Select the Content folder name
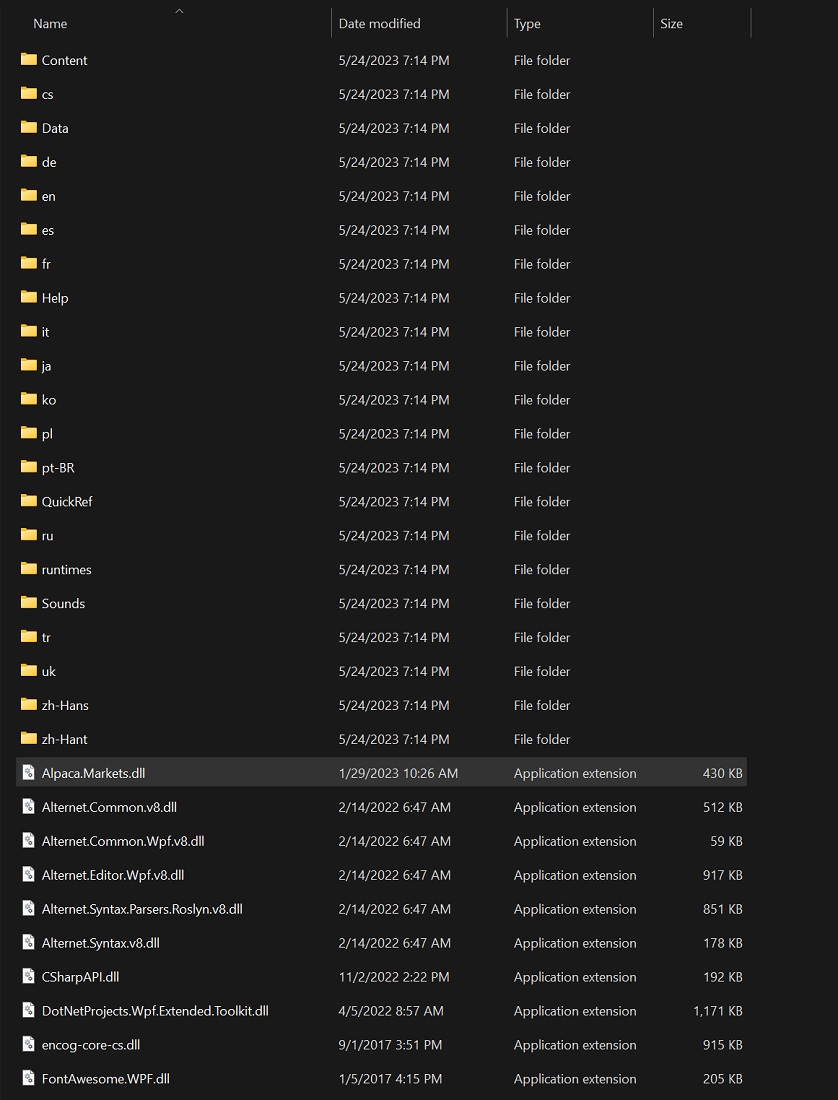This screenshot has height=1100, width=838. pyautogui.click(x=65, y=60)
